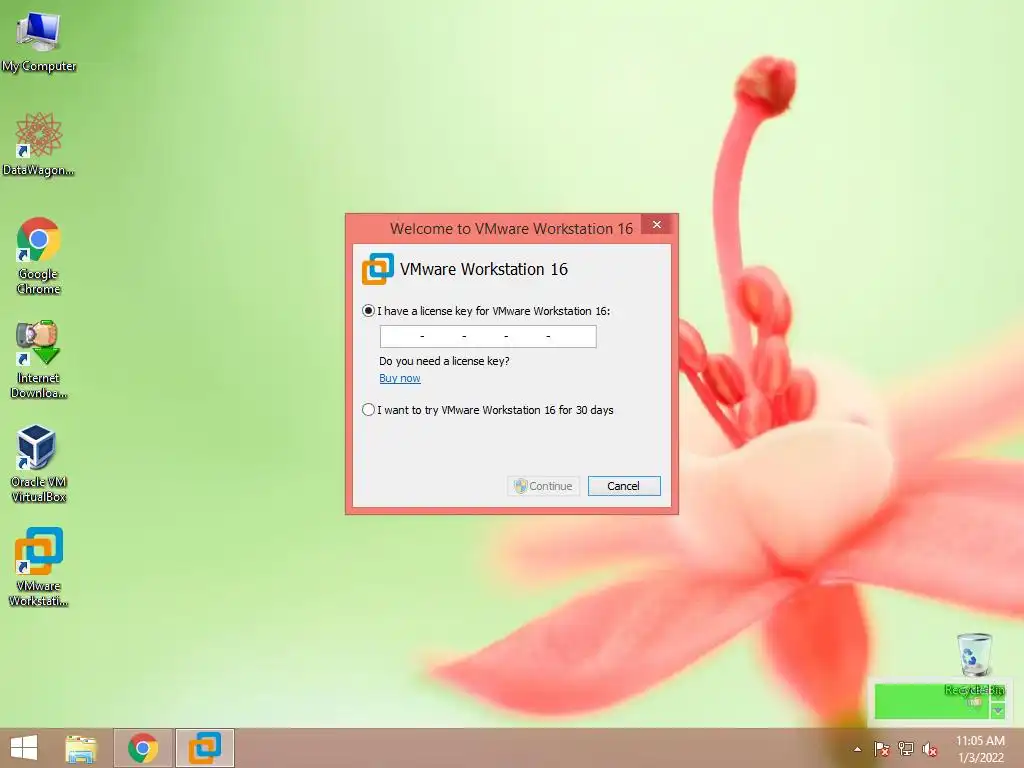This screenshot has width=1024, height=768.
Task: Select the Internet Download Manager desktop shortcut
Action: click(x=39, y=359)
